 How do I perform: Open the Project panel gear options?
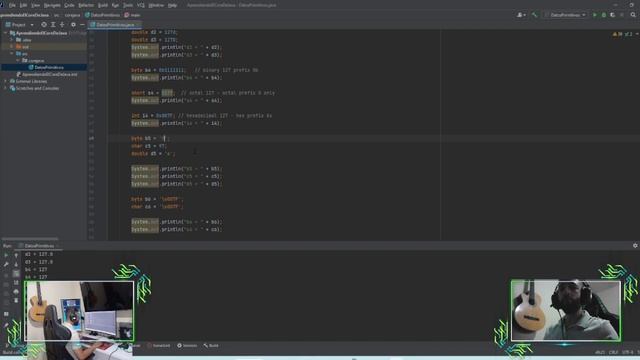[73, 24]
